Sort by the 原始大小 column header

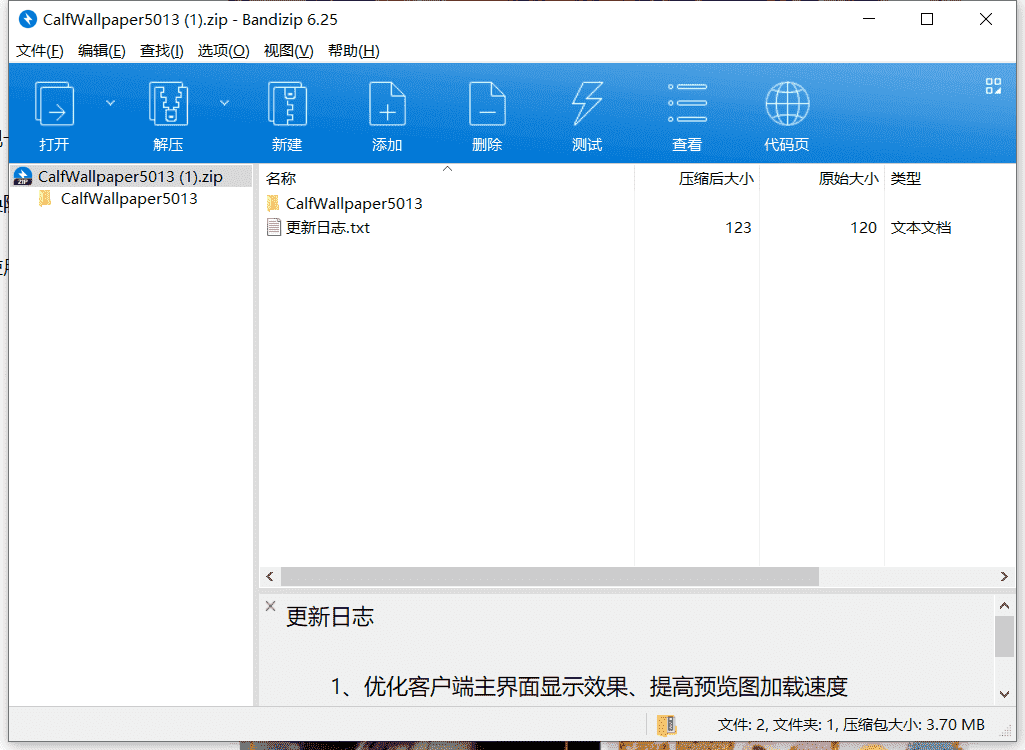[x=848, y=179]
